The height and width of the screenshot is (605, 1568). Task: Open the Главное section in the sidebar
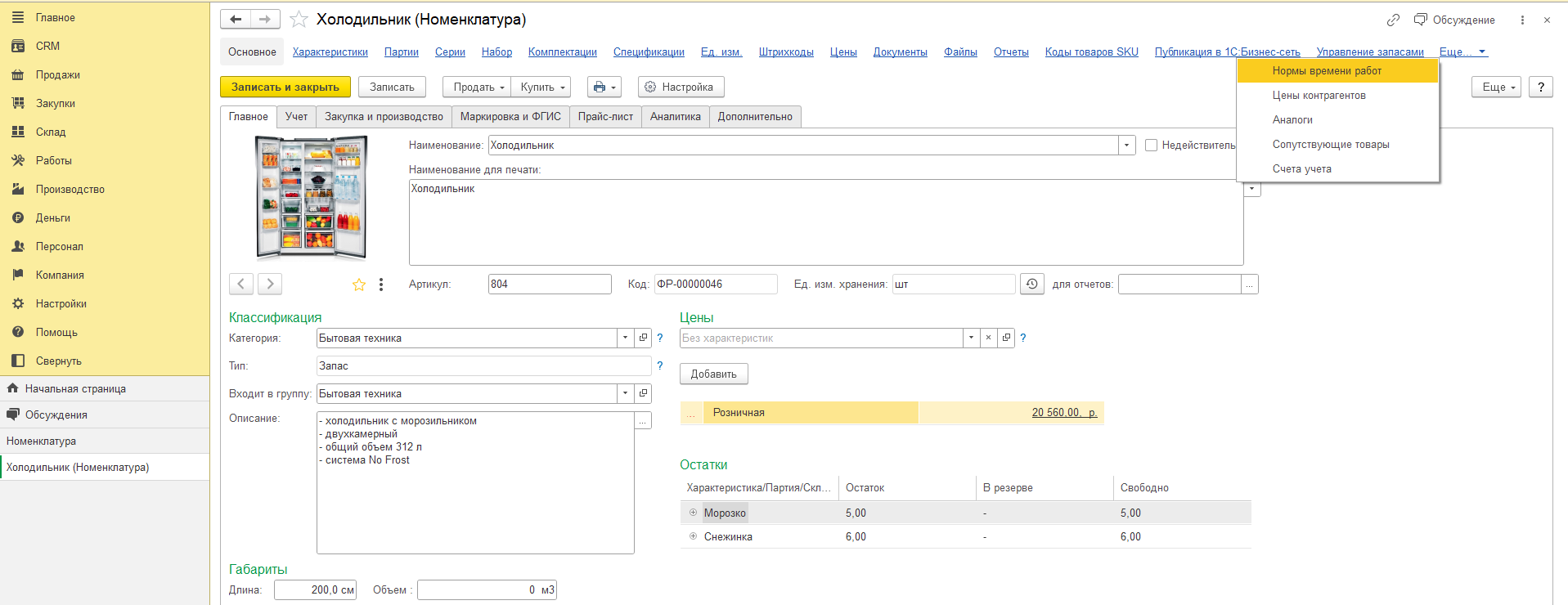pos(55,17)
